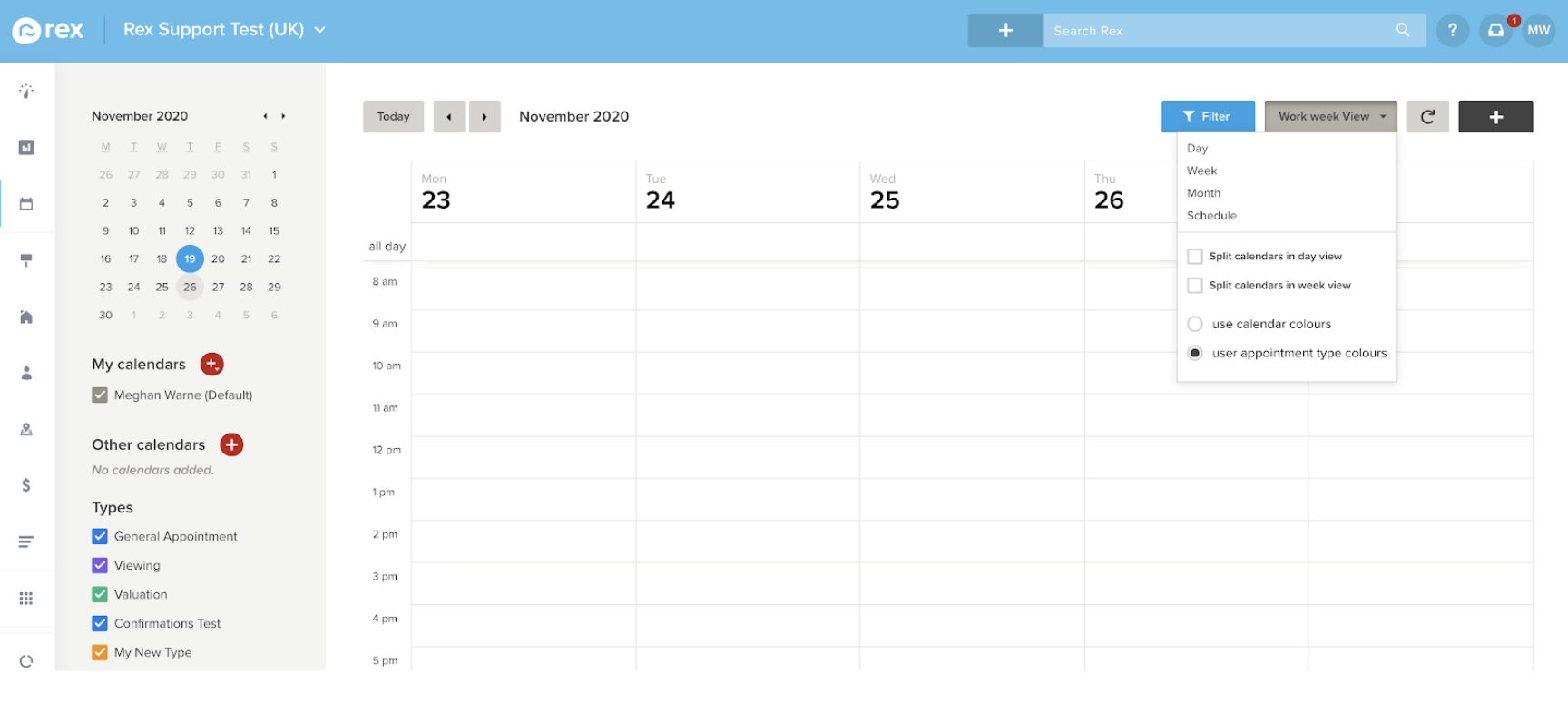Open the notifications inbox icon

1495,30
